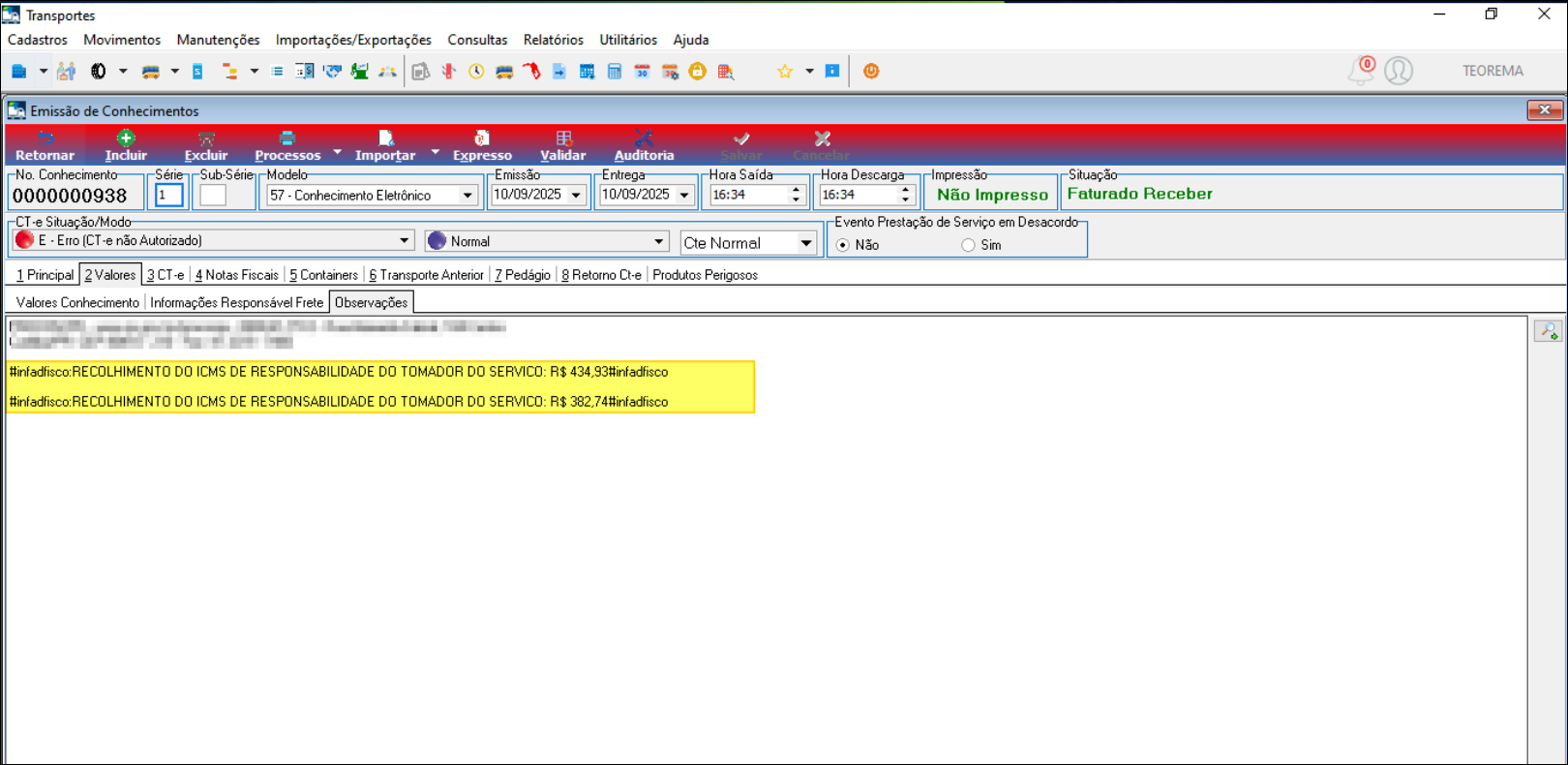Click the Série input field
This screenshot has width=1568, height=765.
169,196
